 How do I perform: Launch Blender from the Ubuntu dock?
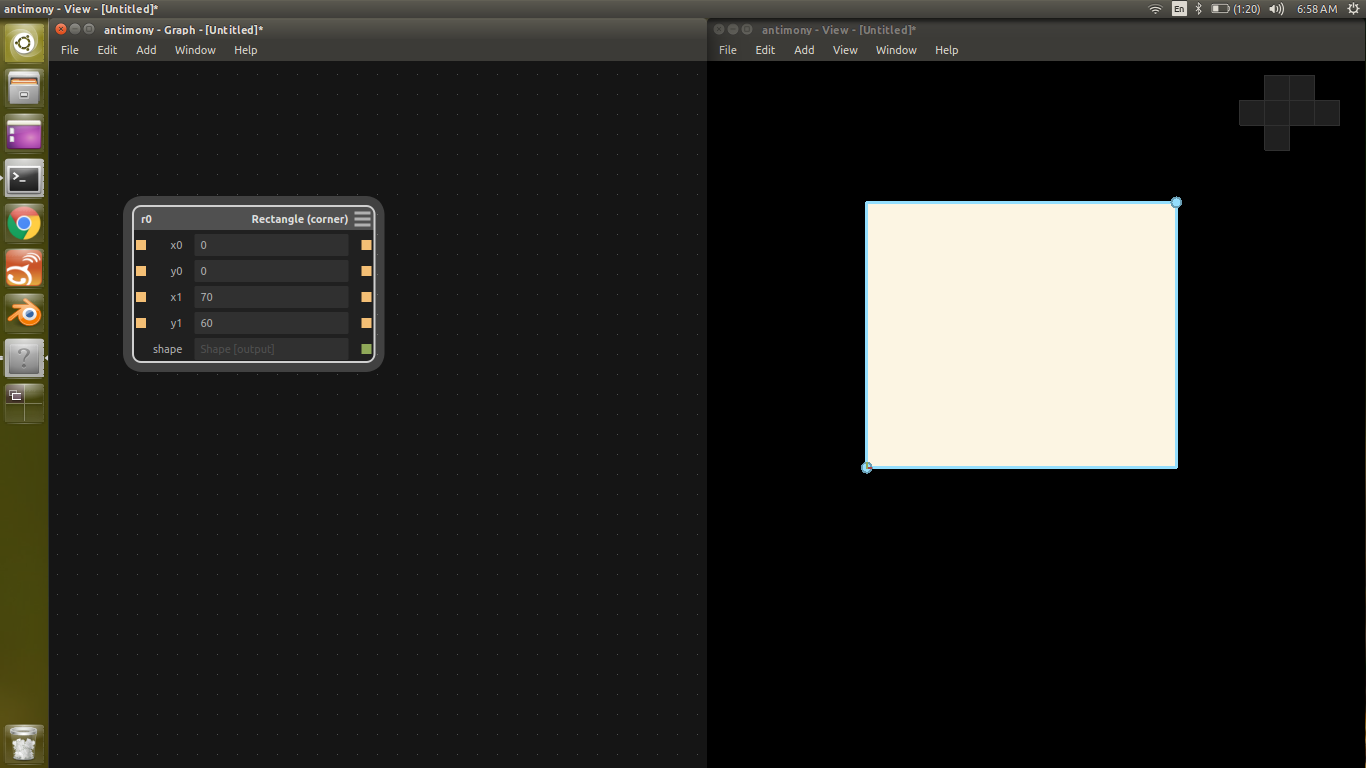click(23, 313)
